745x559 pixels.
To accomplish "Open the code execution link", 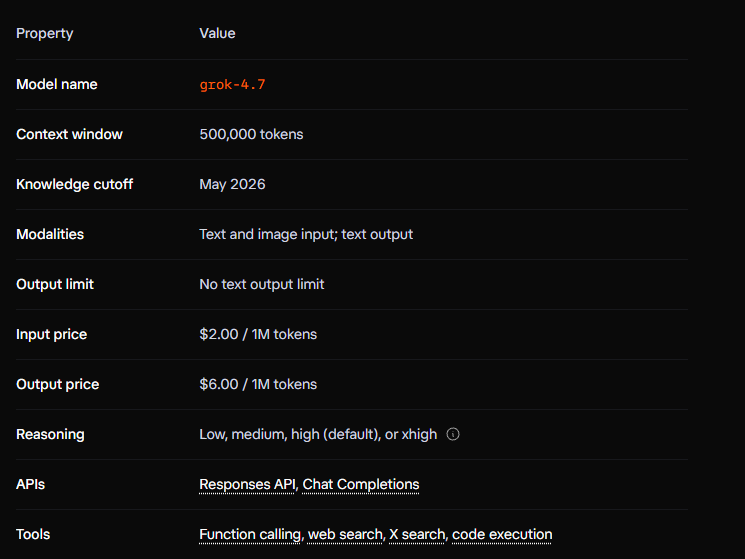I will [502, 535].
